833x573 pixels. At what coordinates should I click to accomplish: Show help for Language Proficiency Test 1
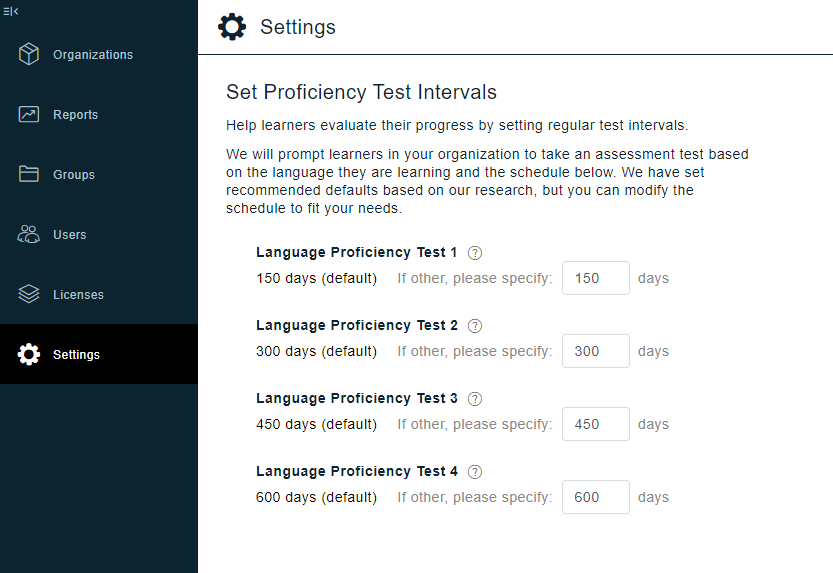point(475,253)
